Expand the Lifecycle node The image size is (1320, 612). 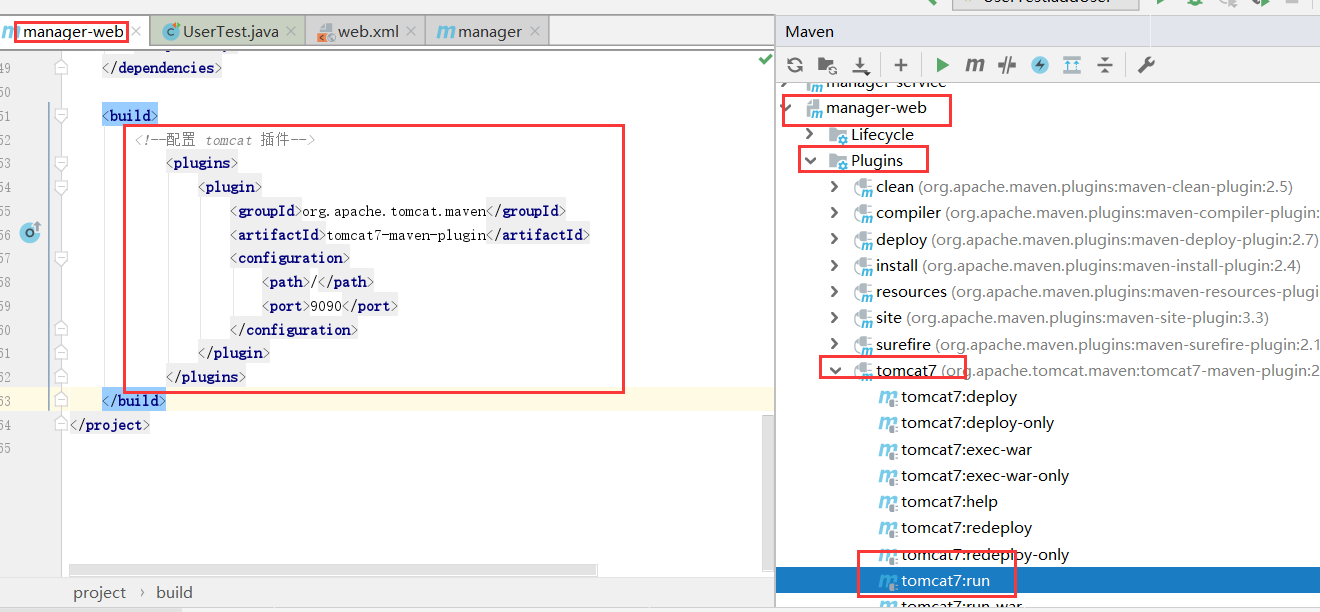click(809, 134)
